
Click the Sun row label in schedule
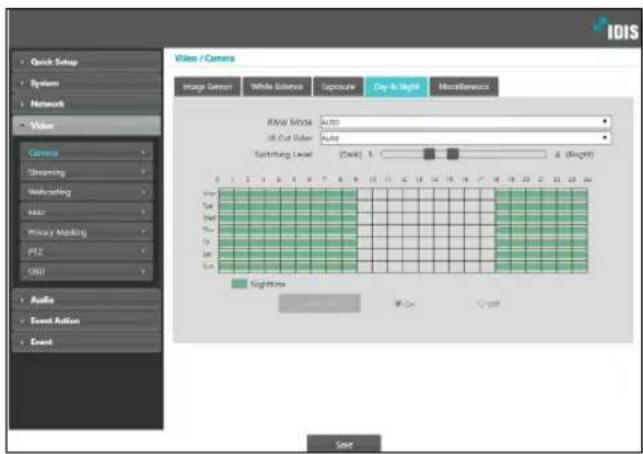pyautogui.click(x=209, y=266)
